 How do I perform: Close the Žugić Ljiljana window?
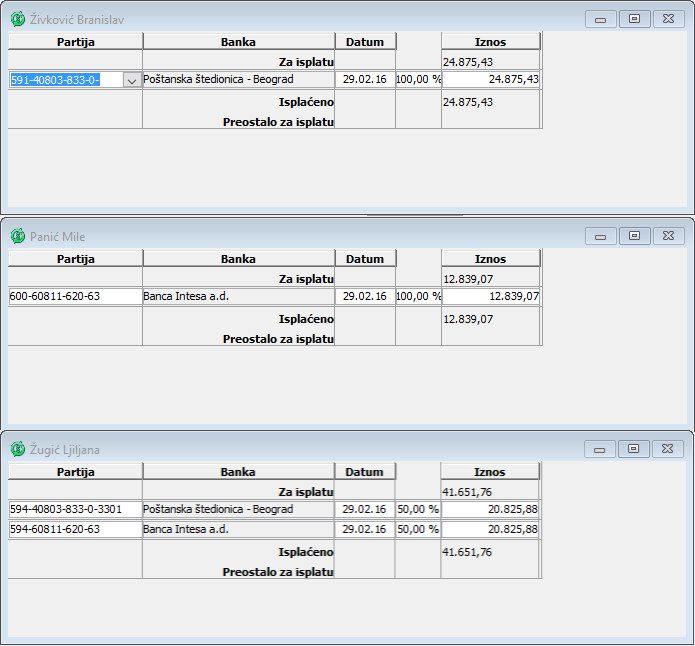[667, 449]
